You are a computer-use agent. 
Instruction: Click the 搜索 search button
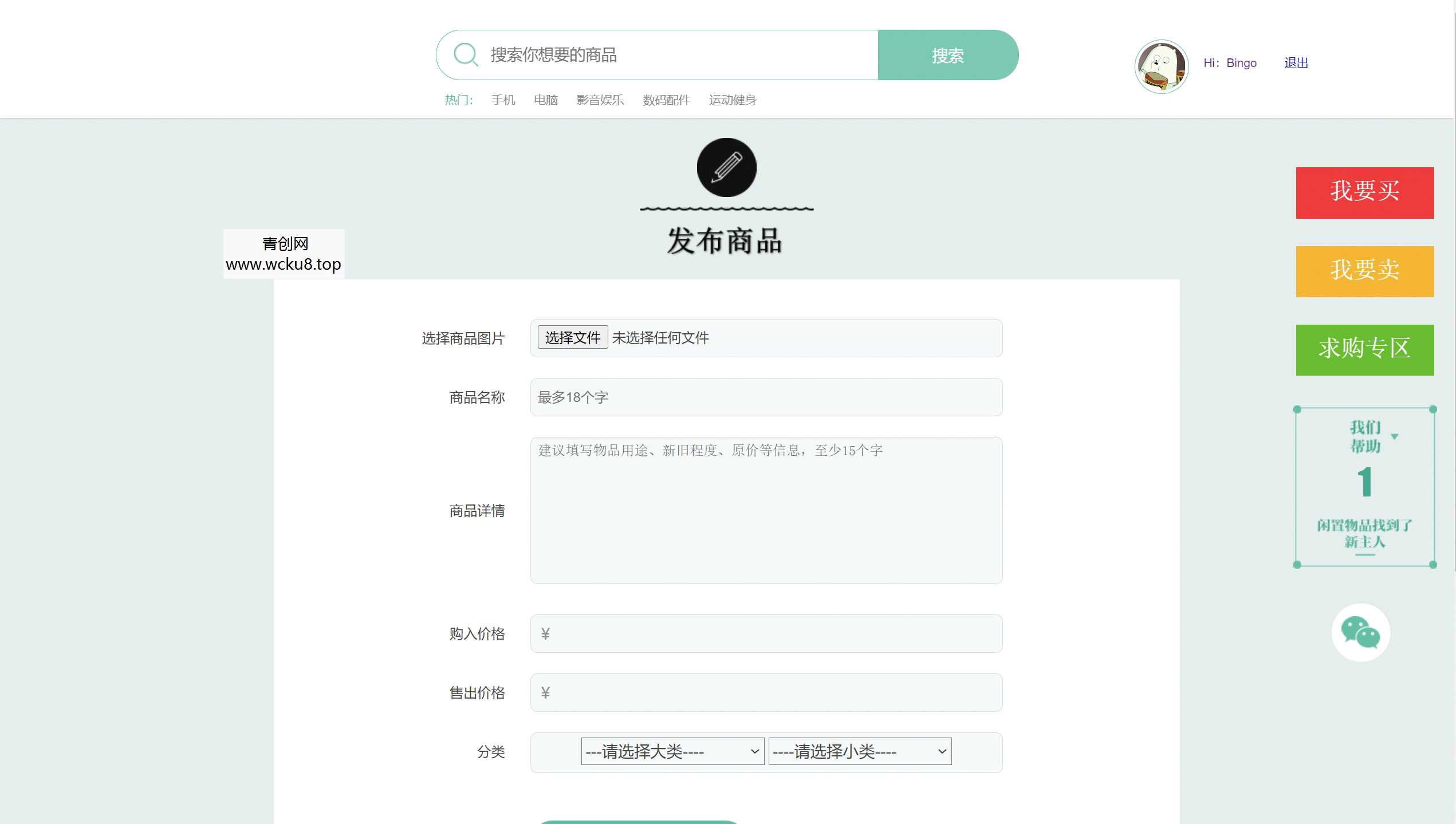(x=947, y=54)
